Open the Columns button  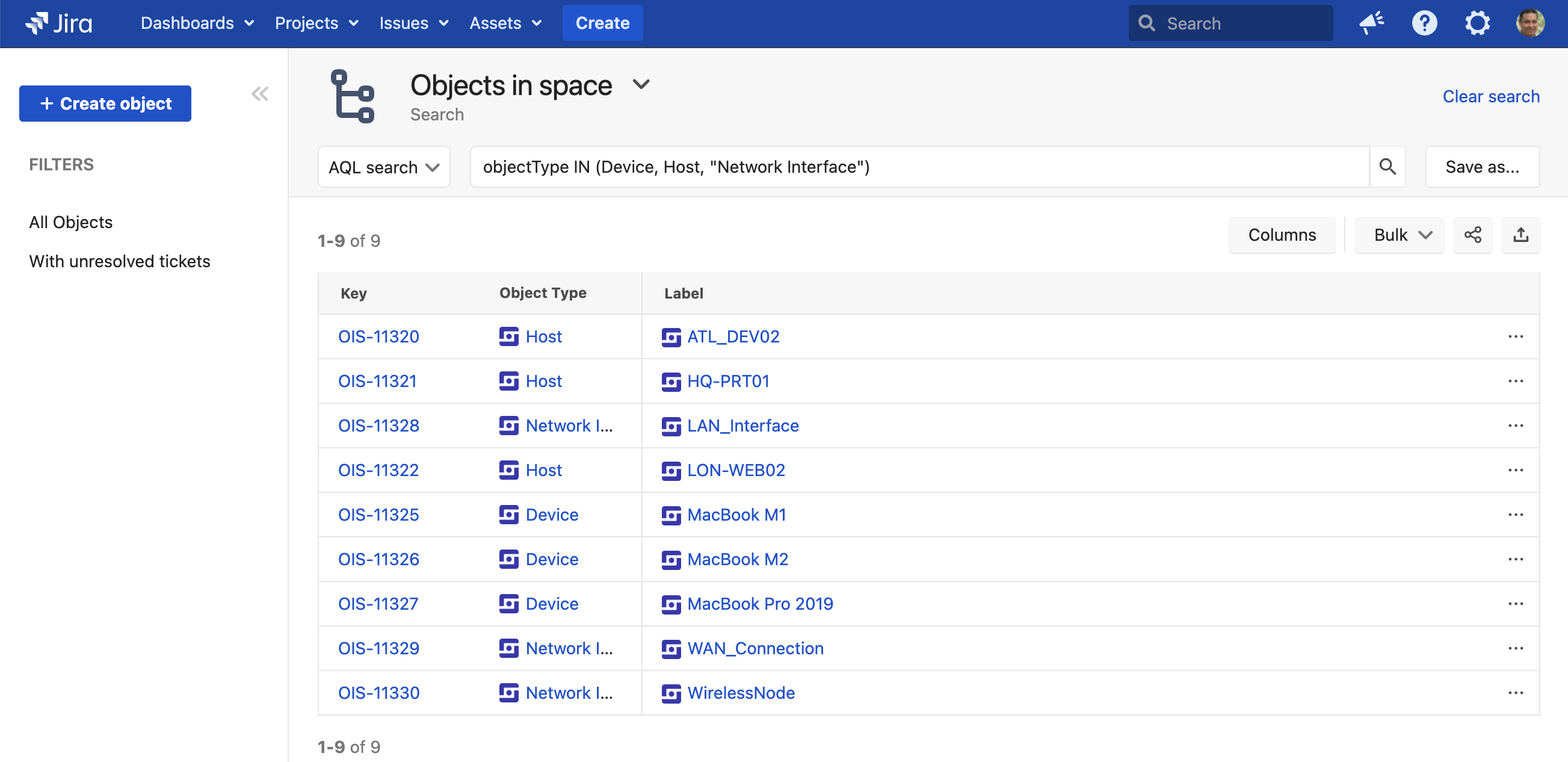[1282, 235]
